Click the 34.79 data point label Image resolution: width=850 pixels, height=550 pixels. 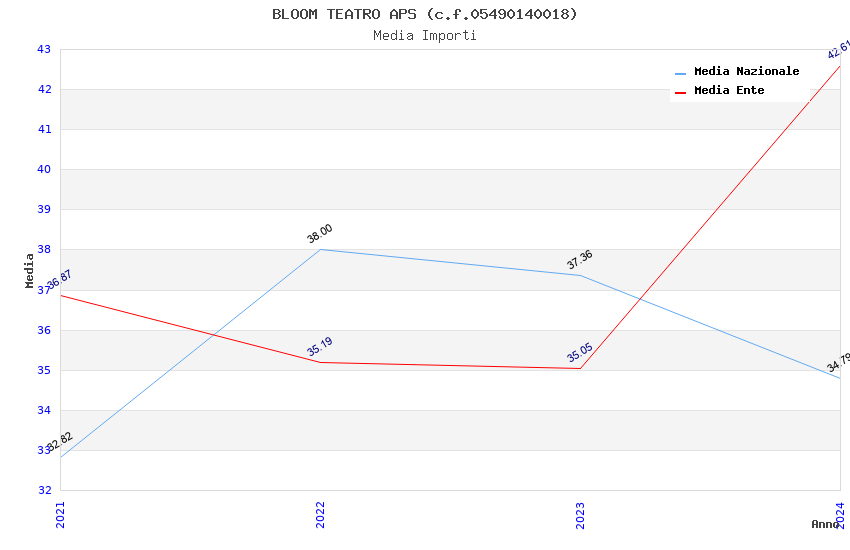(x=838, y=362)
